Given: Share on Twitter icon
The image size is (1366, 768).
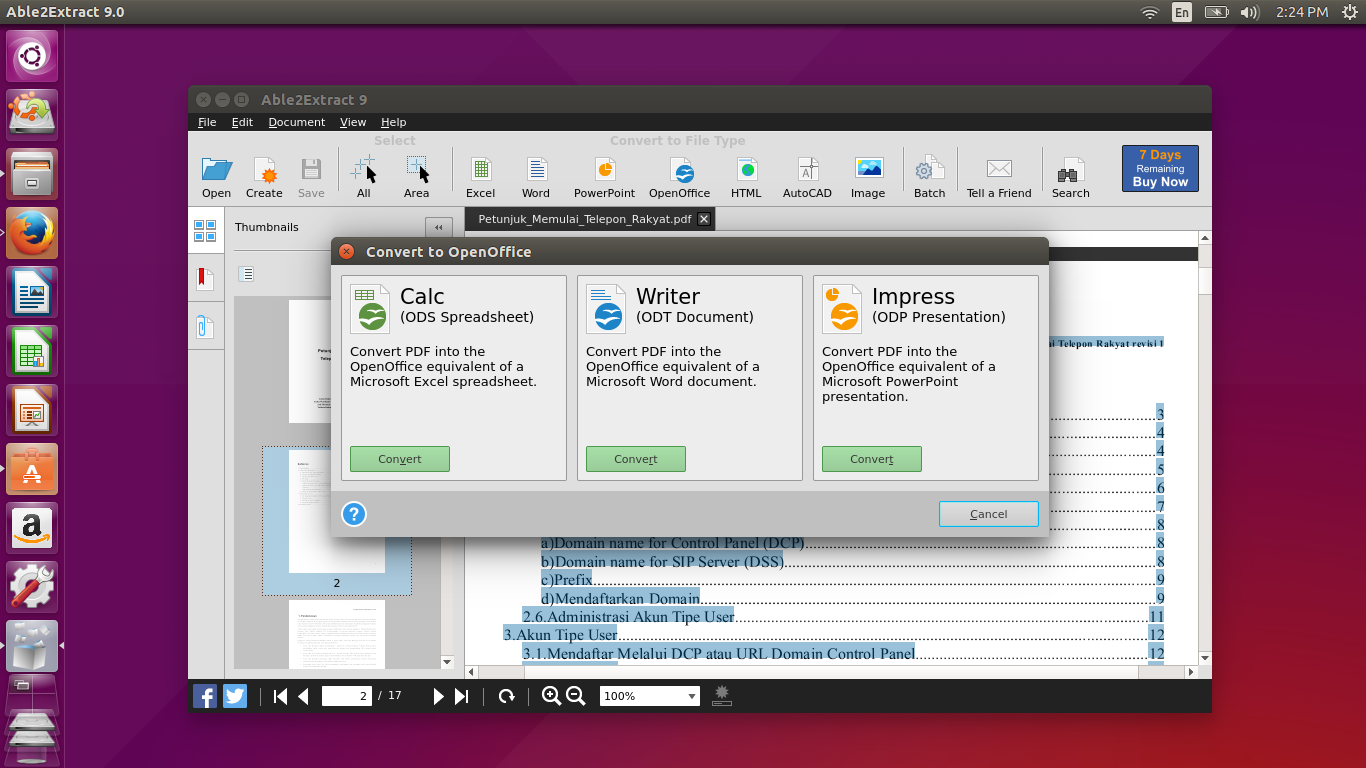Looking at the screenshot, I should 235,696.
